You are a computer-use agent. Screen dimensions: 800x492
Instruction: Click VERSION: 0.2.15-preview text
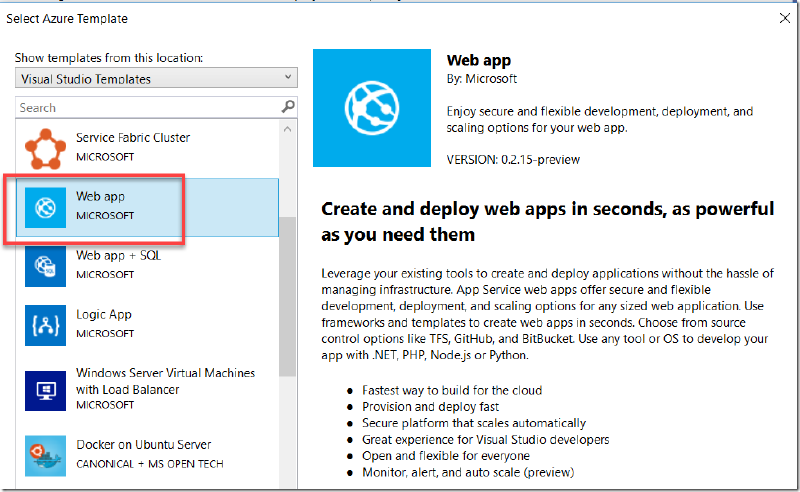pos(513,160)
